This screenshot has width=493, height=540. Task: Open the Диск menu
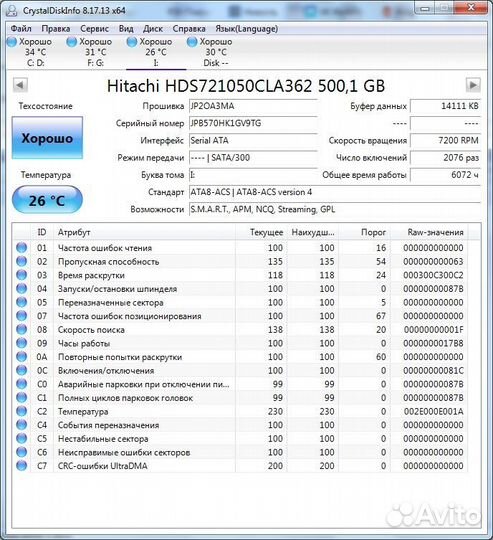(x=153, y=29)
